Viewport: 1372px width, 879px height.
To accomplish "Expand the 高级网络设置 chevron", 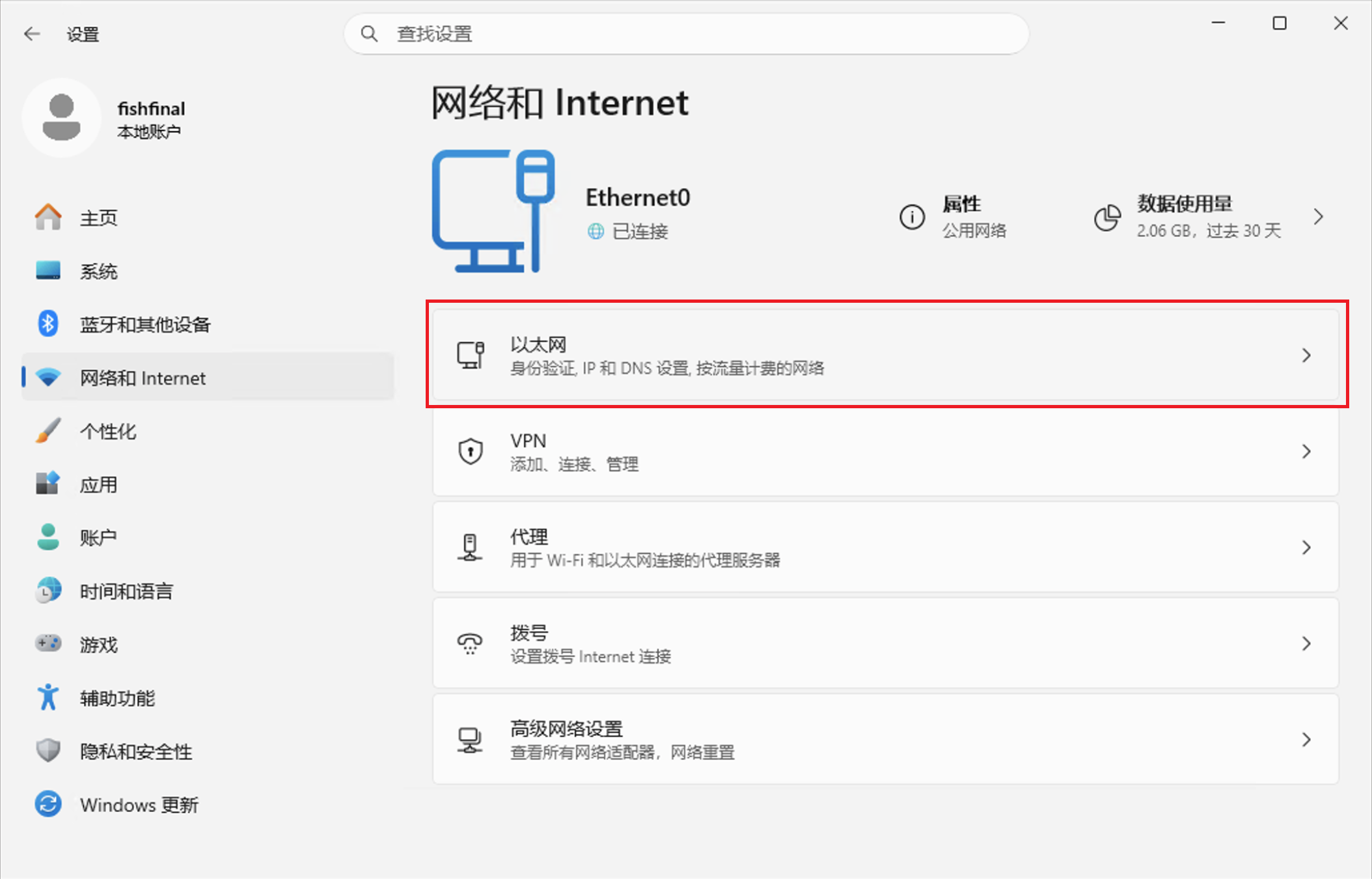I will (x=1306, y=739).
